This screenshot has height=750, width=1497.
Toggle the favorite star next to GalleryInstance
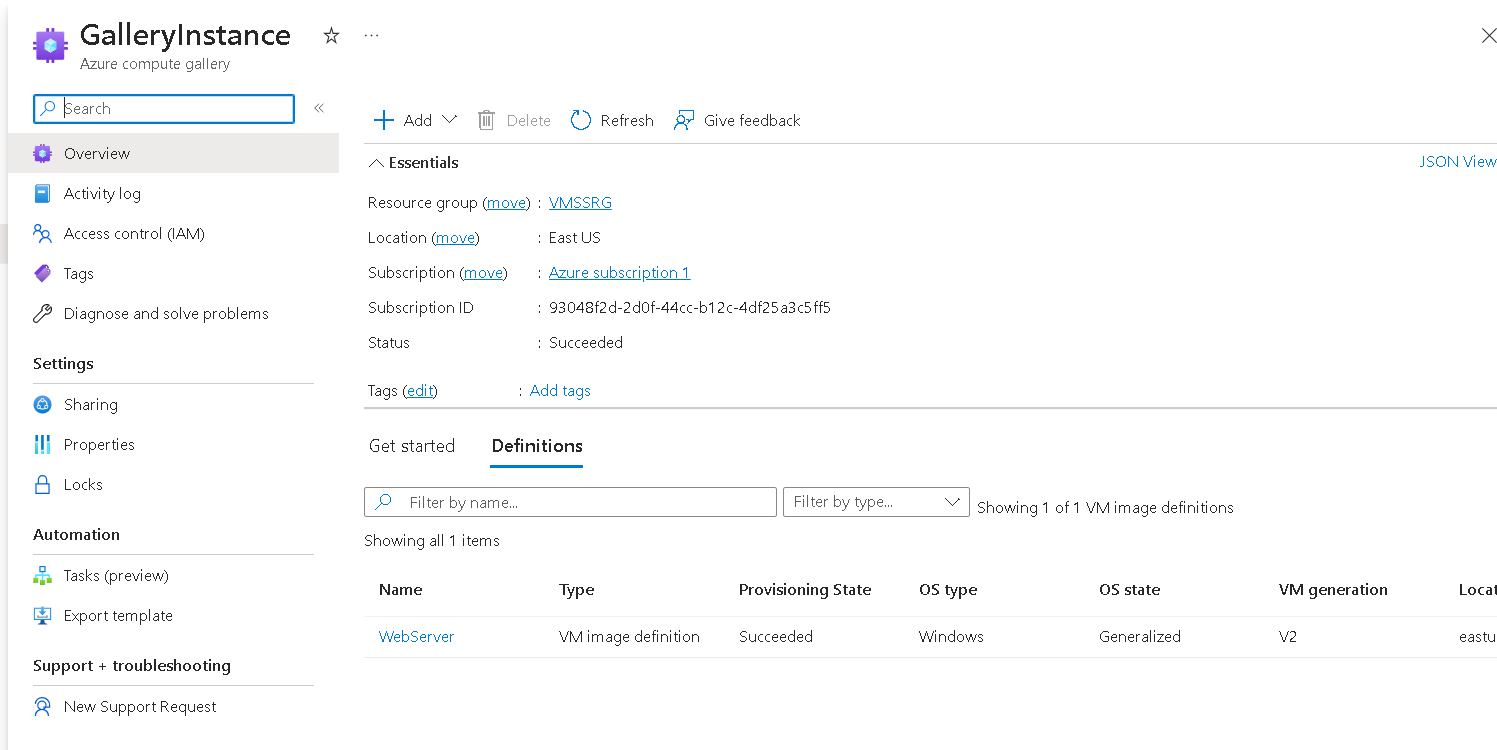tap(330, 36)
